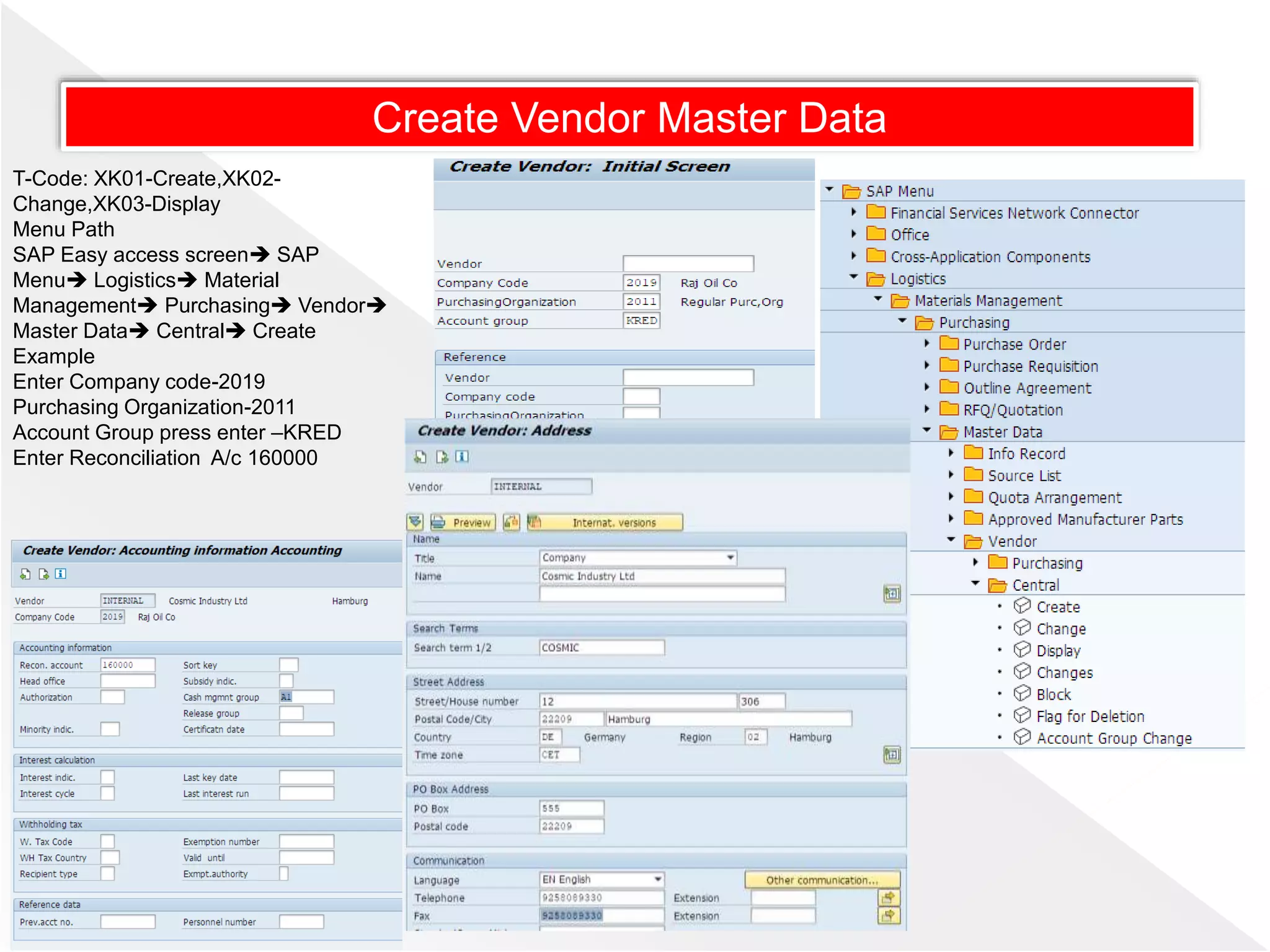The image size is (1270, 952).
Task: Click the Name field with Cosmic Industry Ltd
Action: [x=662, y=576]
